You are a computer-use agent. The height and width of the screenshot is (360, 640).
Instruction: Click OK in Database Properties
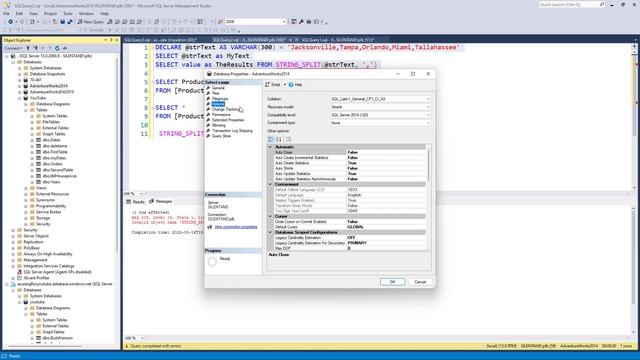[x=392, y=282]
